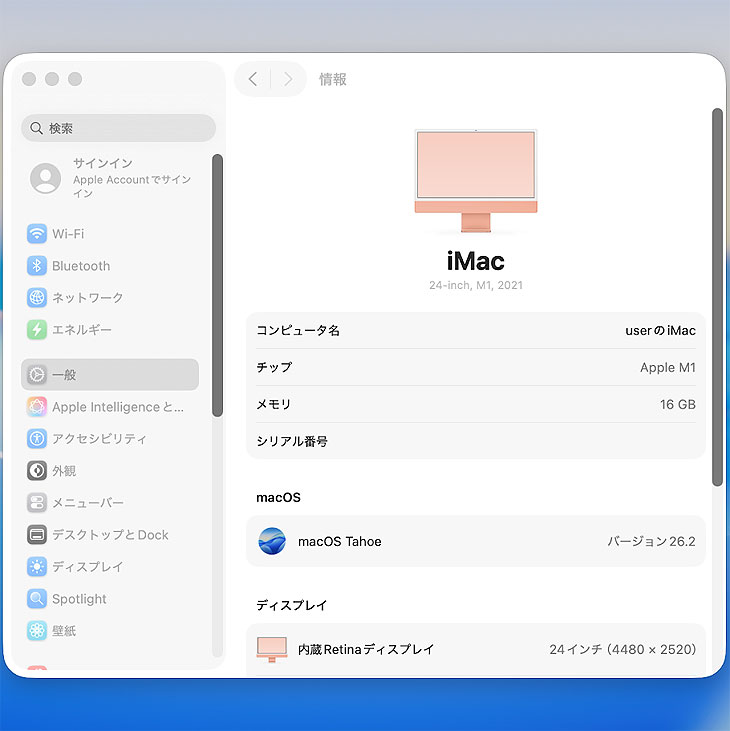The image size is (730, 731).
Task: Select 一般 in the sidebar
Action: [110, 375]
